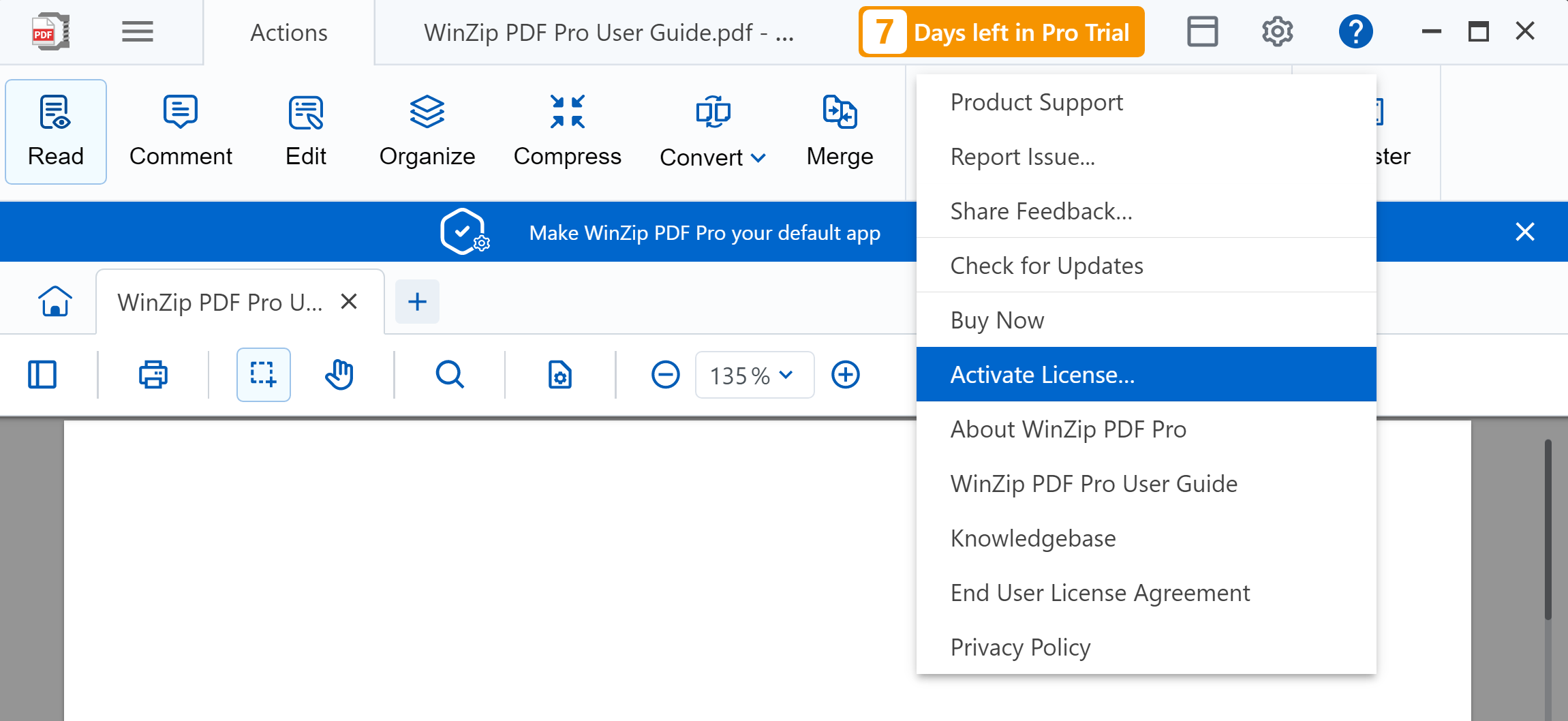The image size is (1568, 721).
Task: Close the WinZip PDF Pro U... document tab
Action: [x=349, y=301]
